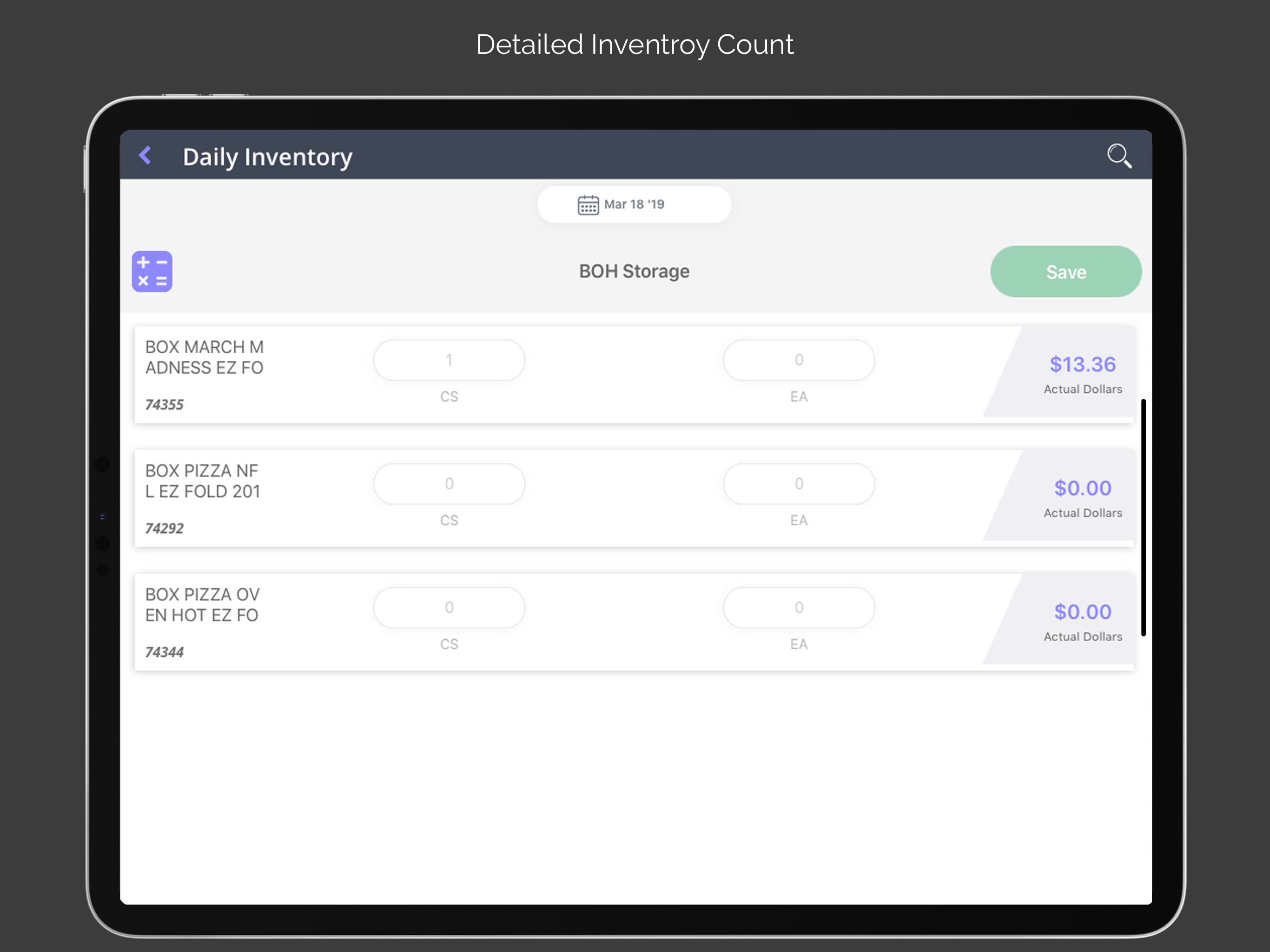Select the $13.36 Actual Dollars value
The image size is (1270, 952).
(1082, 364)
